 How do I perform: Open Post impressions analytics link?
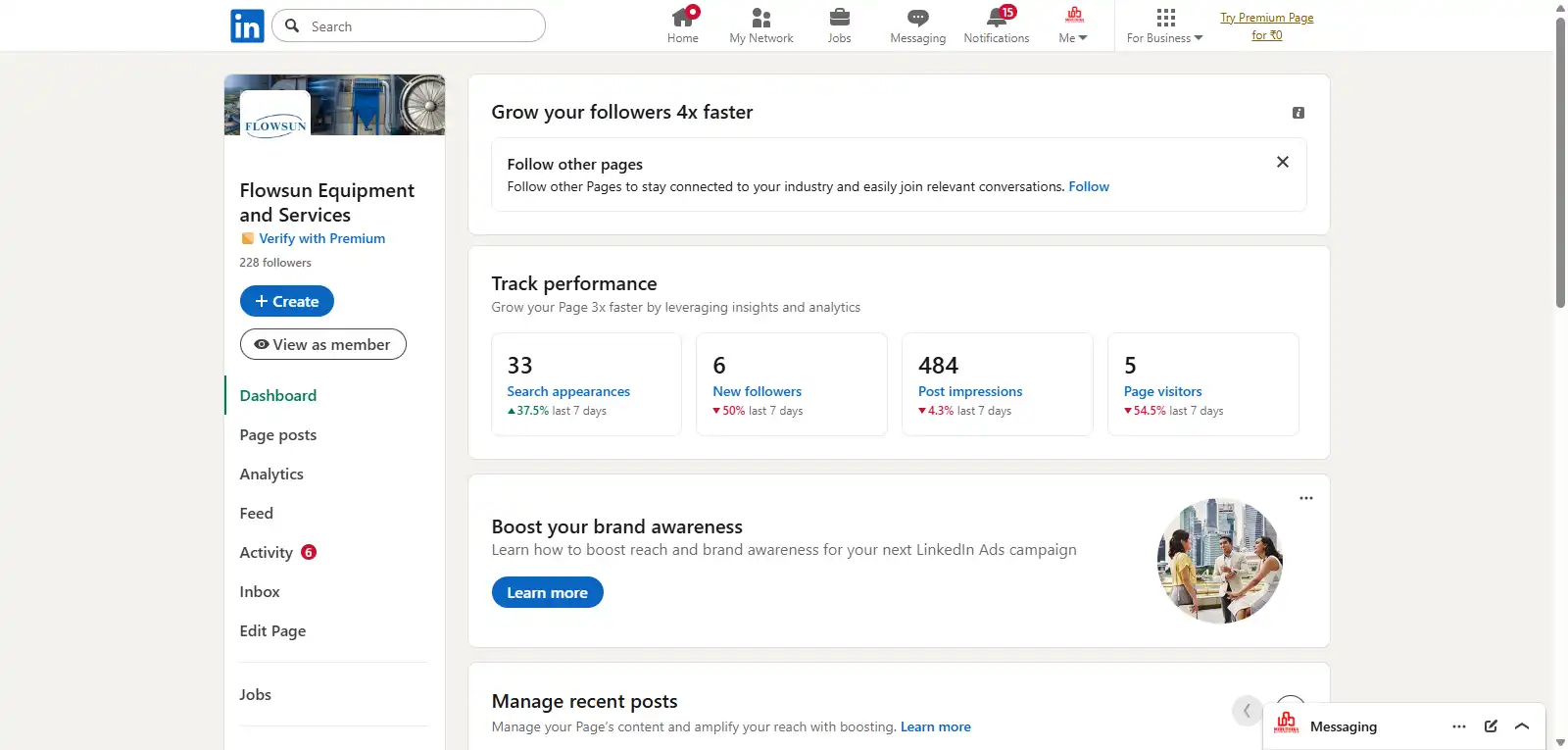[x=970, y=391]
